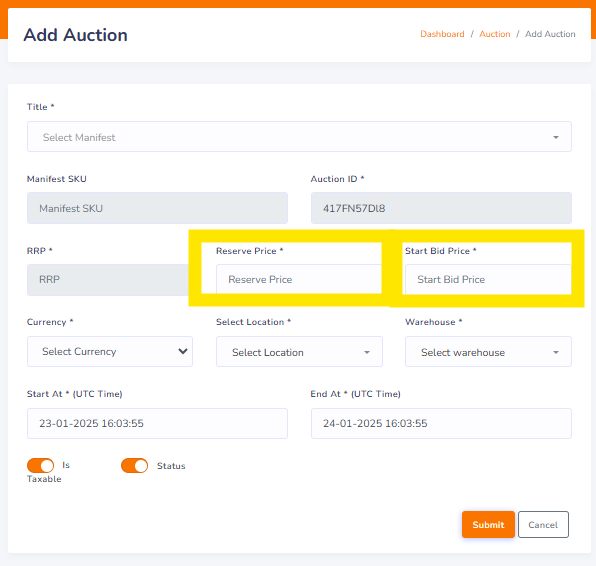This screenshot has height=566, width=596.
Task: Open the Auction breadcrumb link
Action: tap(495, 34)
